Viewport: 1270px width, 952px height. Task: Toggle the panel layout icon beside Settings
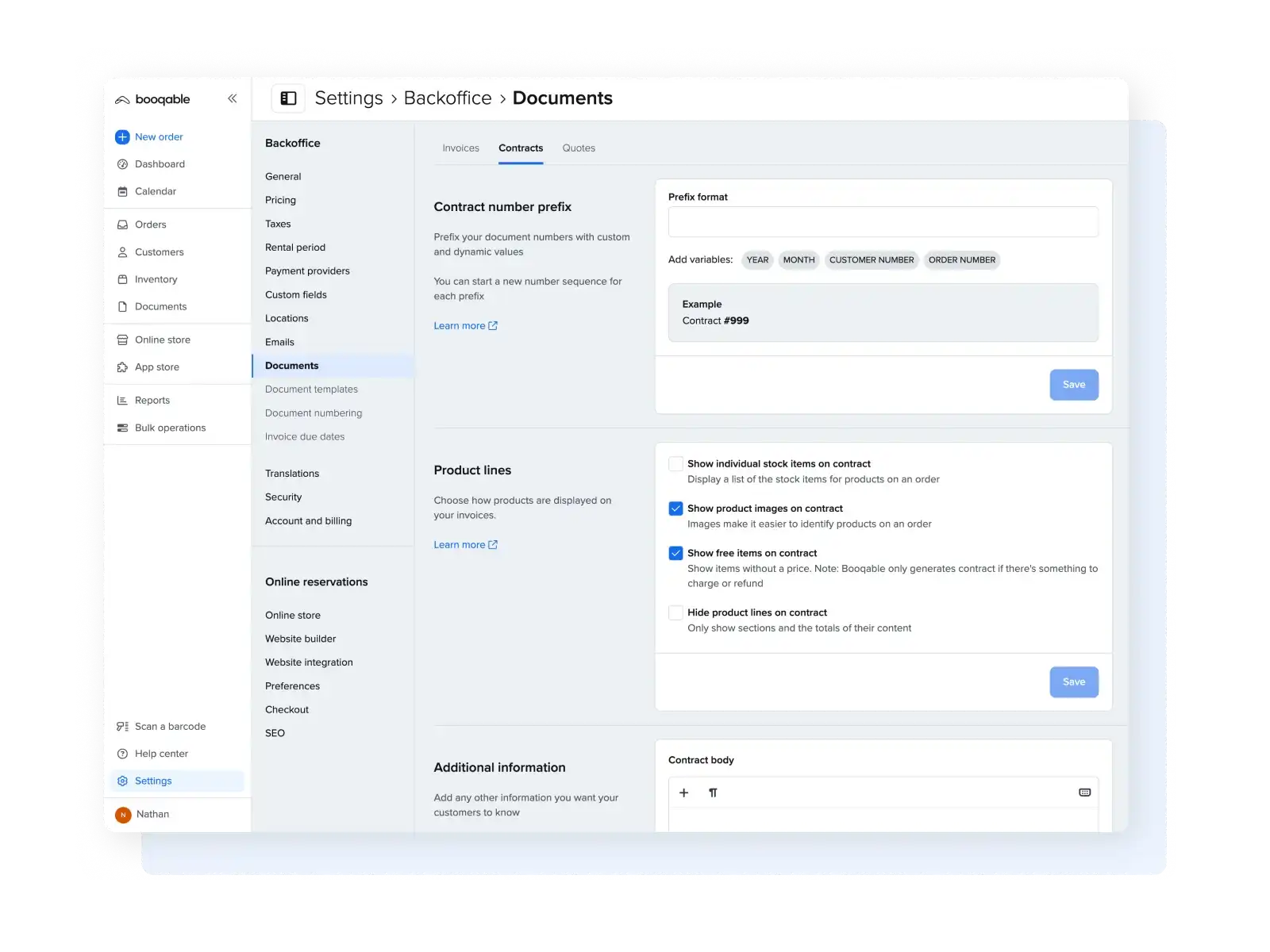pos(289,98)
